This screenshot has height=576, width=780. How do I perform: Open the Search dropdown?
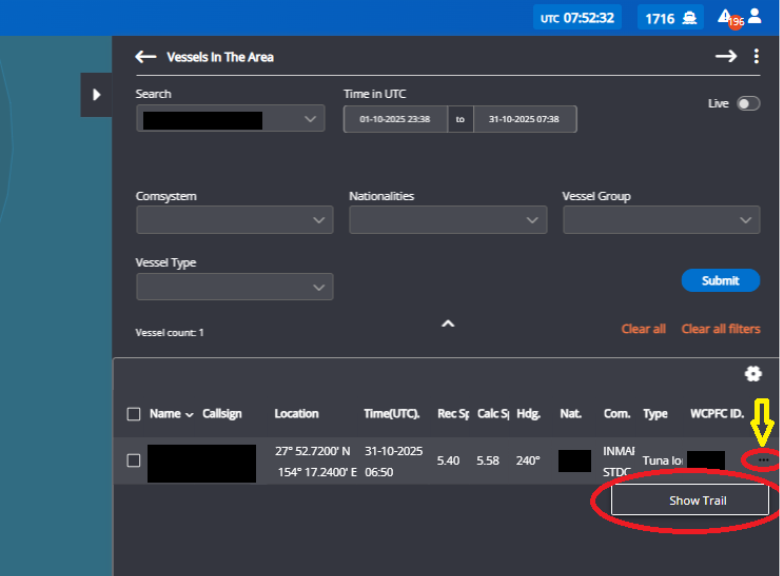[x=230, y=118]
